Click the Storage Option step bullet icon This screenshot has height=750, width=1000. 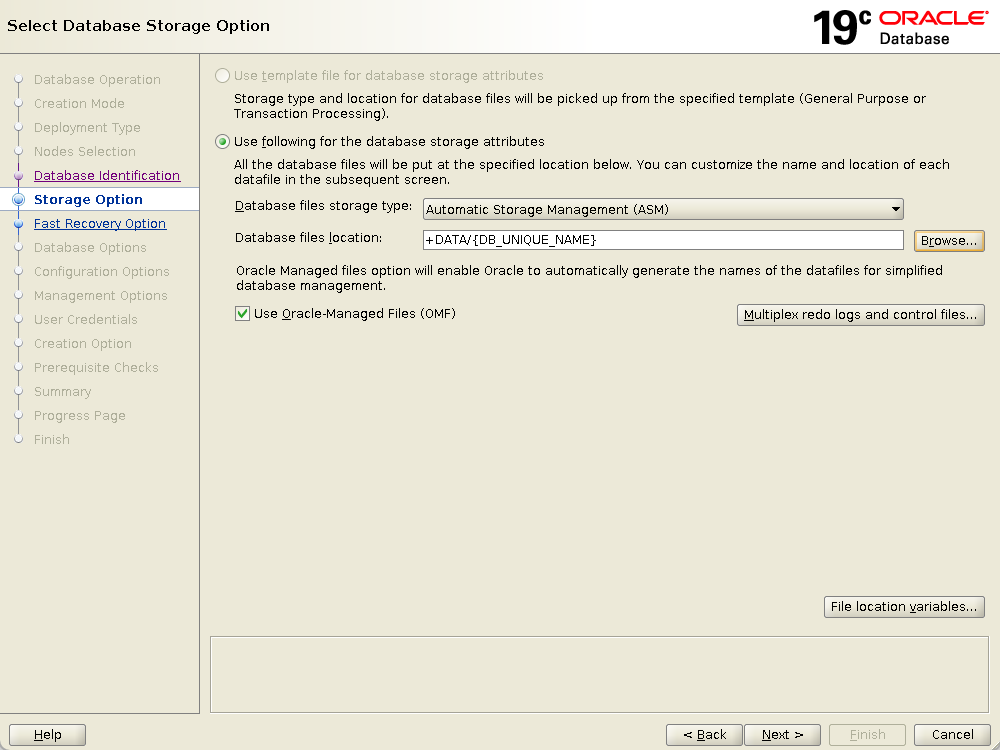point(18,200)
